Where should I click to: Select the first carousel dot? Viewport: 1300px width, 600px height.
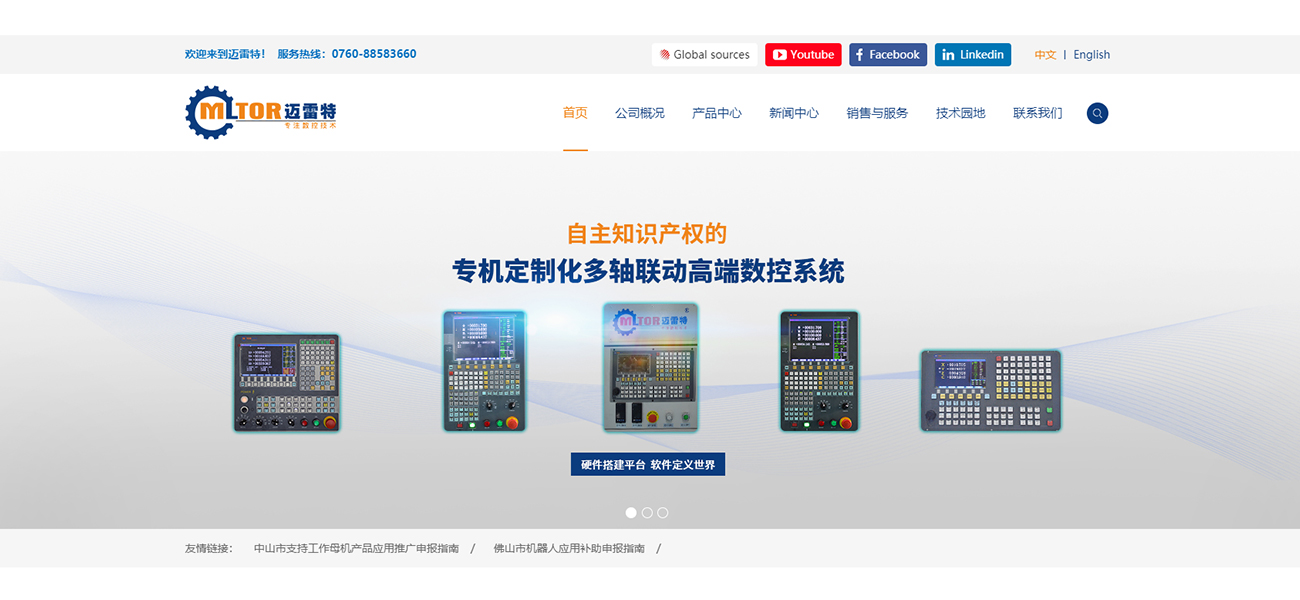(631, 512)
